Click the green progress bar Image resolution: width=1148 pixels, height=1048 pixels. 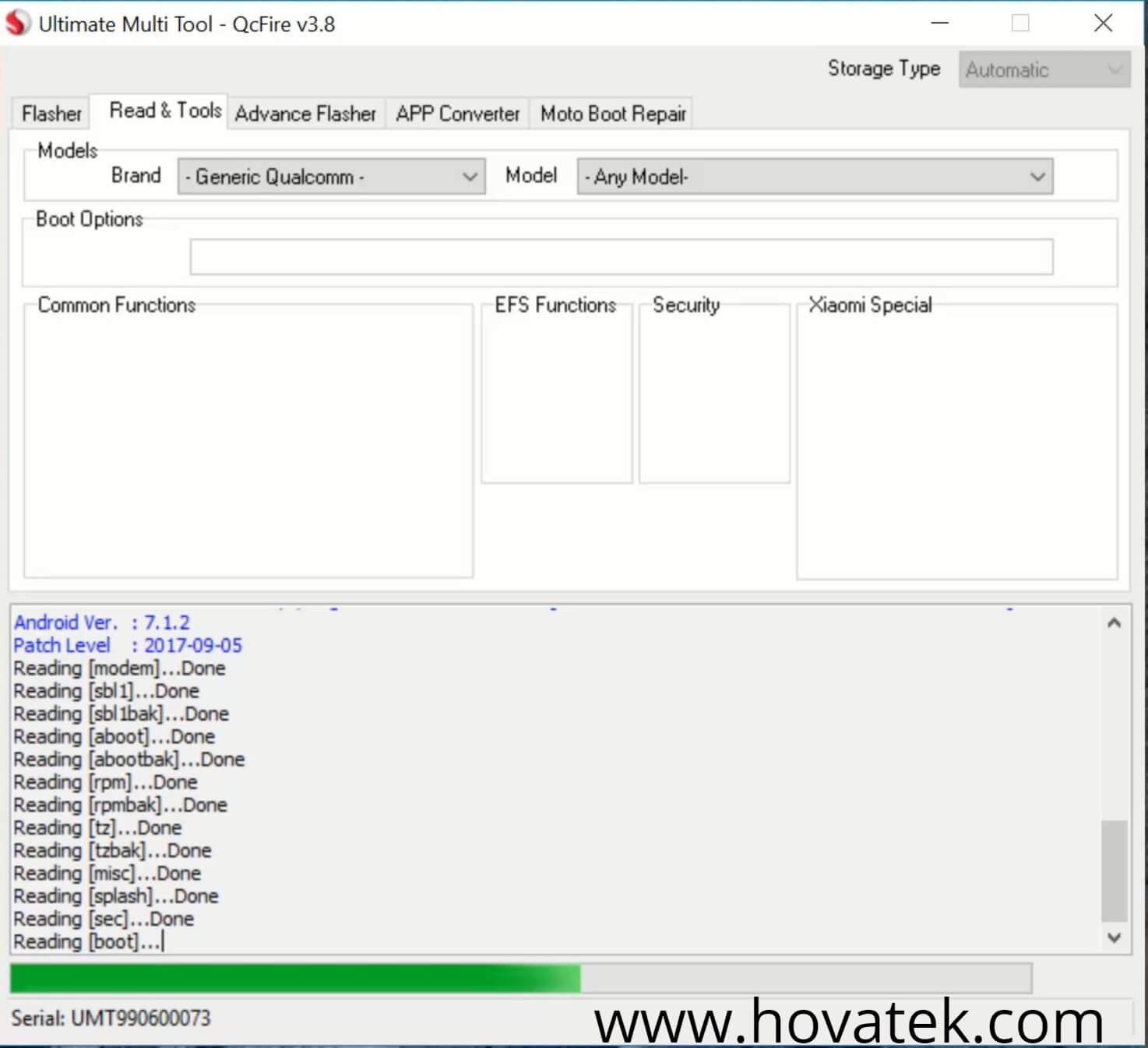pyautogui.click(x=521, y=979)
